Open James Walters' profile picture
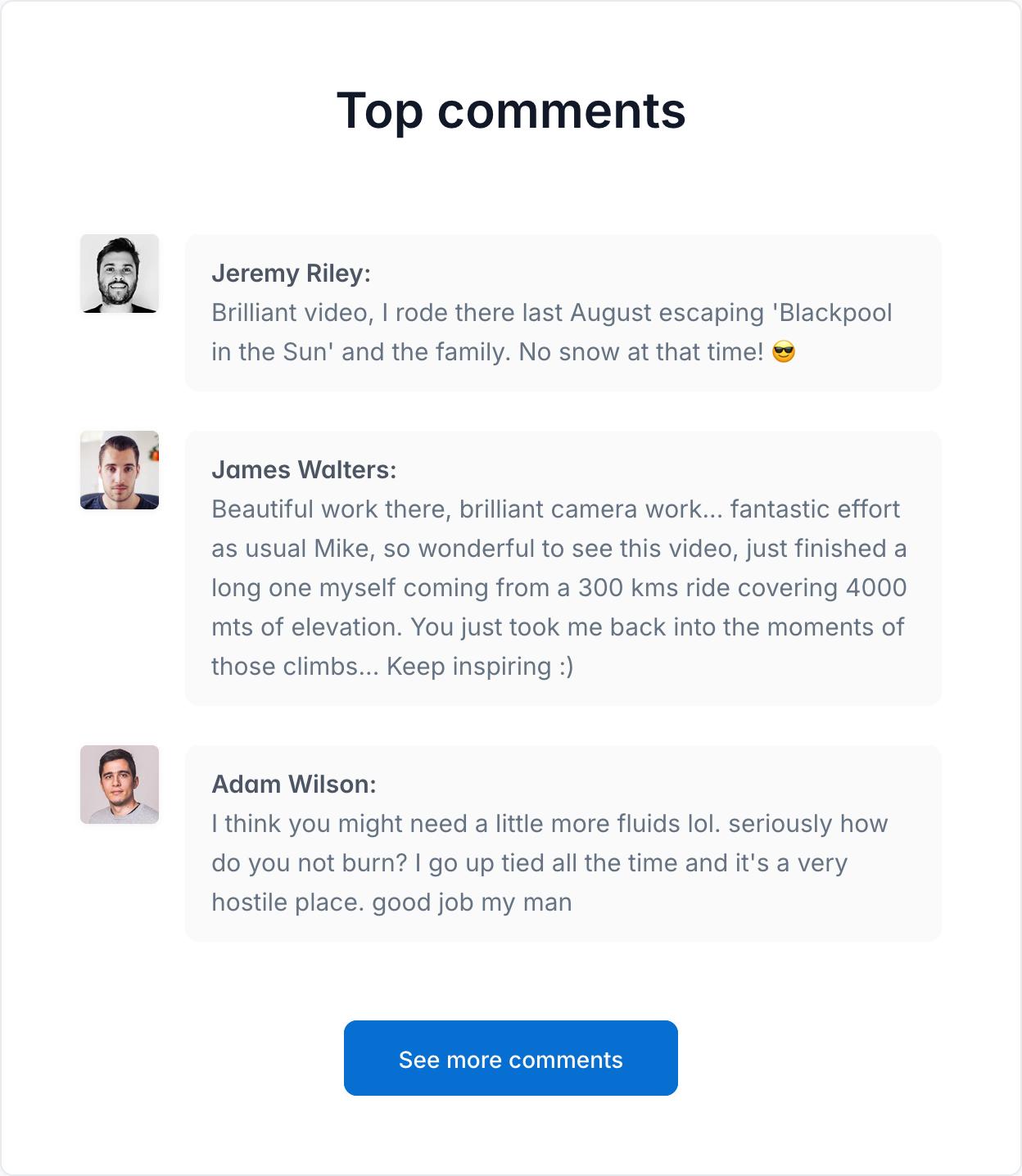 120,470
